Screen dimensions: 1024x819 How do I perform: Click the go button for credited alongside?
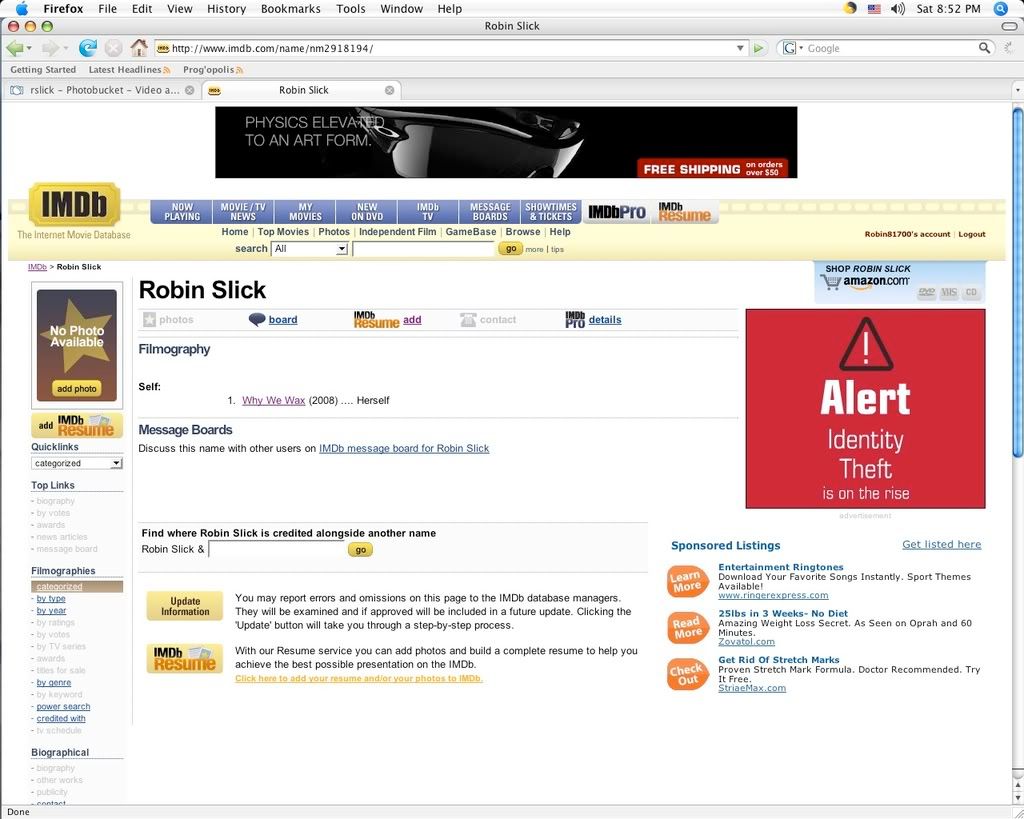click(x=360, y=550)
